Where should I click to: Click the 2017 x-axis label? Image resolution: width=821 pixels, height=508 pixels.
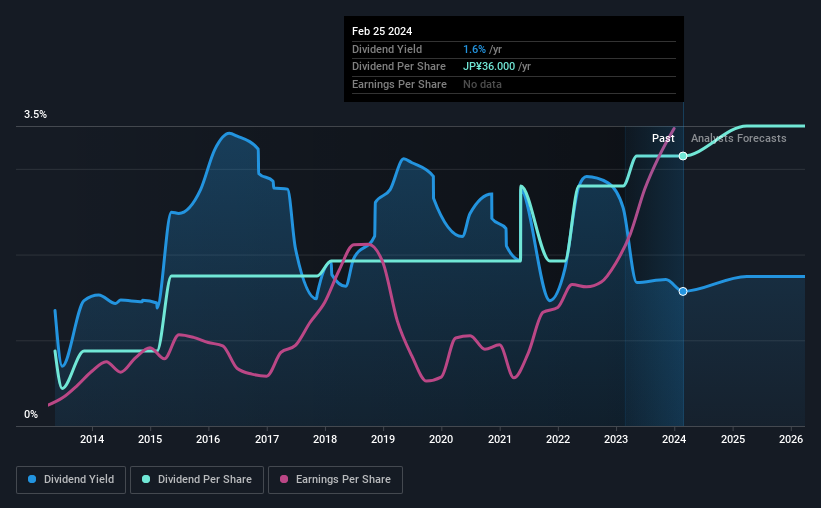267,439
